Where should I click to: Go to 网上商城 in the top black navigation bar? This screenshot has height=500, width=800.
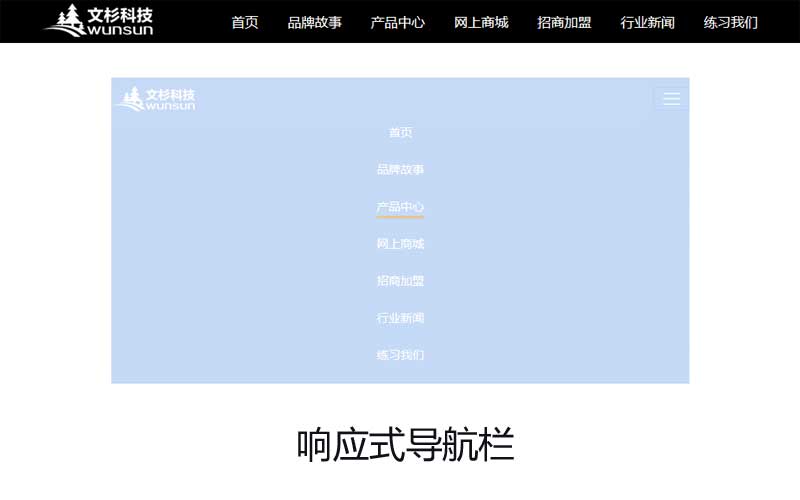(x=481, y=22)
